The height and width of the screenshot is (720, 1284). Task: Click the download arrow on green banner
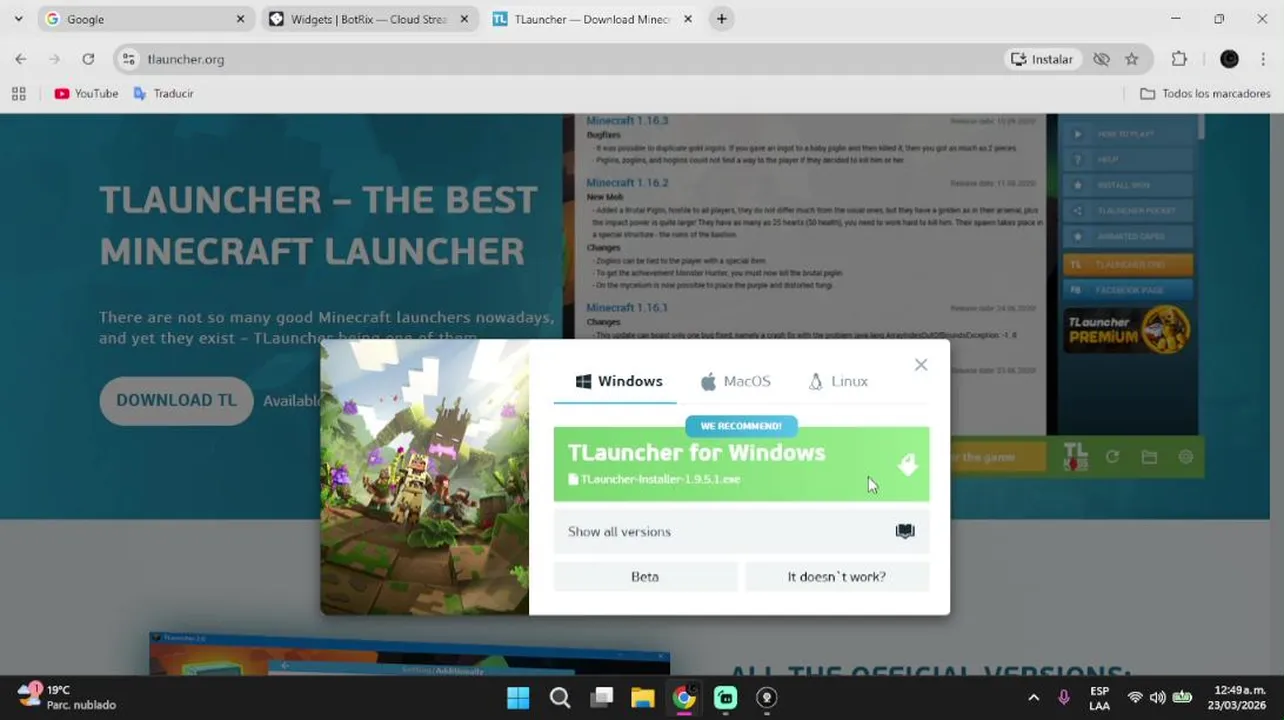coord(907,464)
